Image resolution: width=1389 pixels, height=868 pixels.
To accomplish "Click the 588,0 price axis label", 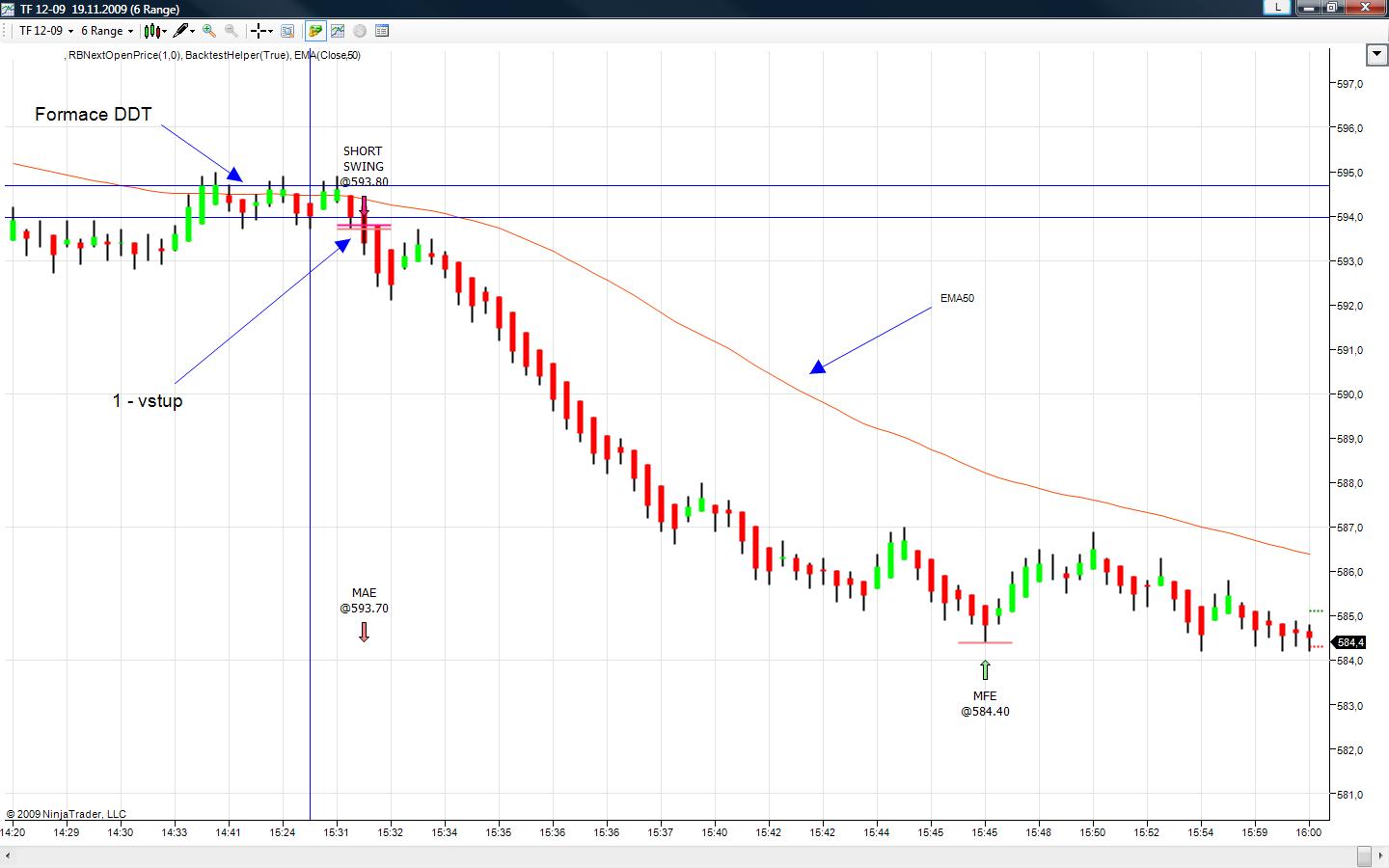I will [x=1349, y=483].
